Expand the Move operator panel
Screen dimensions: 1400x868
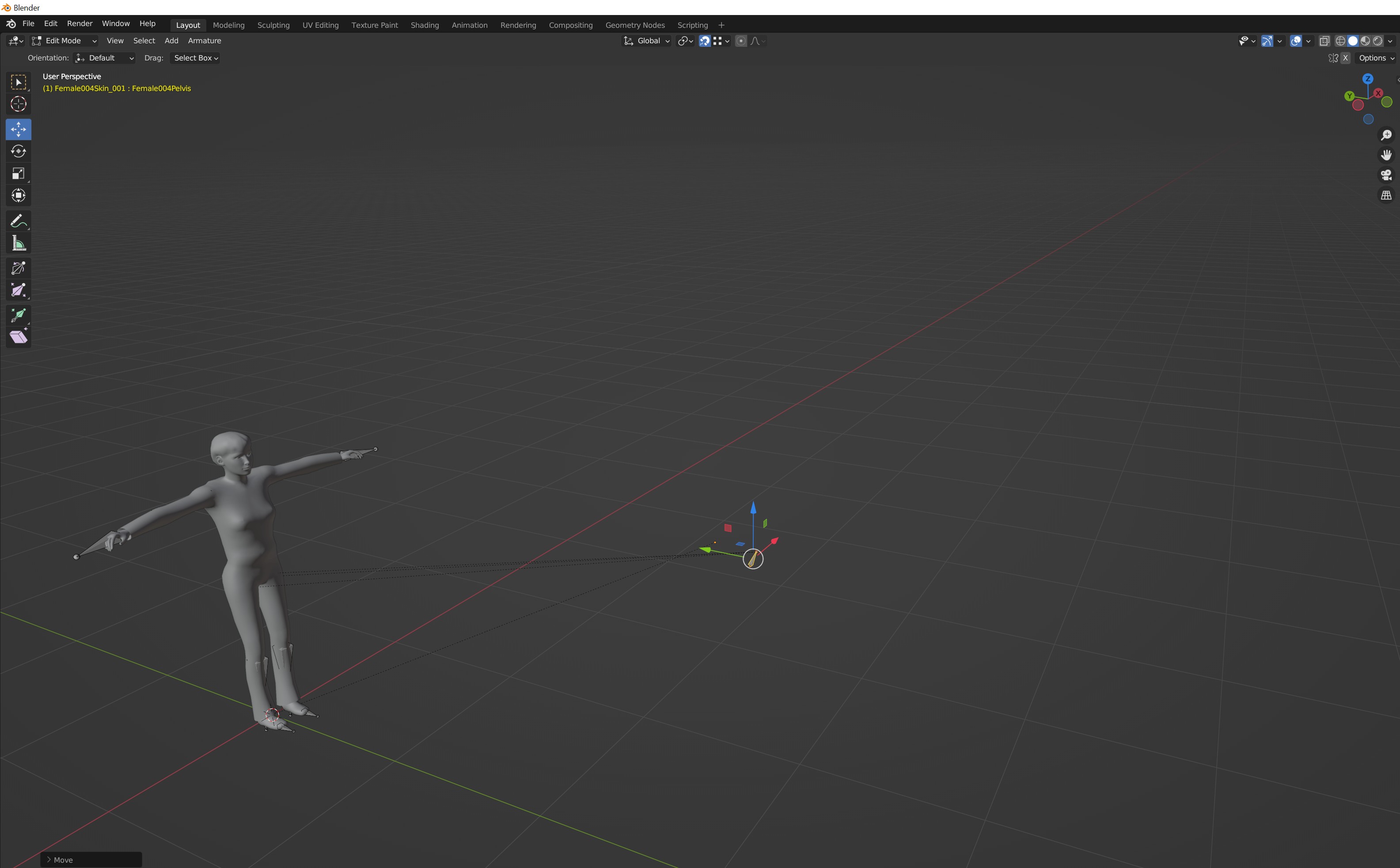(x=91, y=860)
